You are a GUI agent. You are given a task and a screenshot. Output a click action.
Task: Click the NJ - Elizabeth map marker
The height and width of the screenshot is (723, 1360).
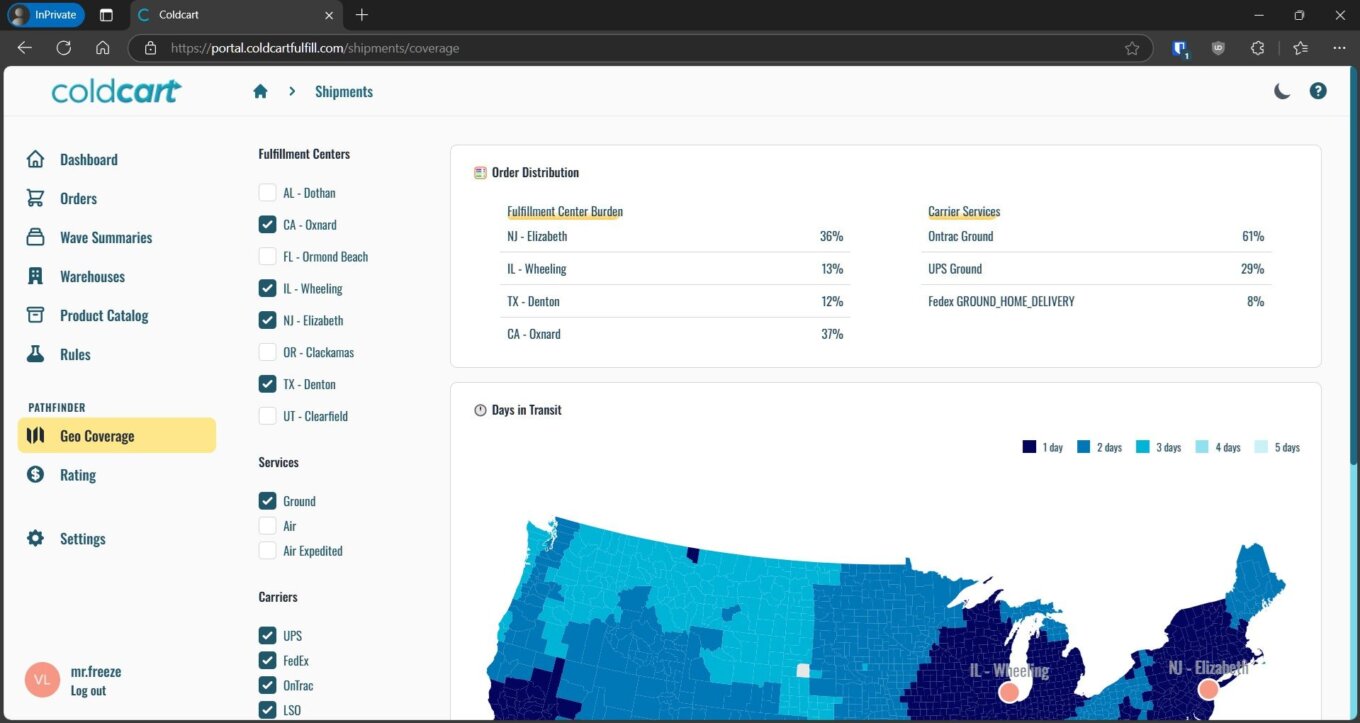(1208, 688)
